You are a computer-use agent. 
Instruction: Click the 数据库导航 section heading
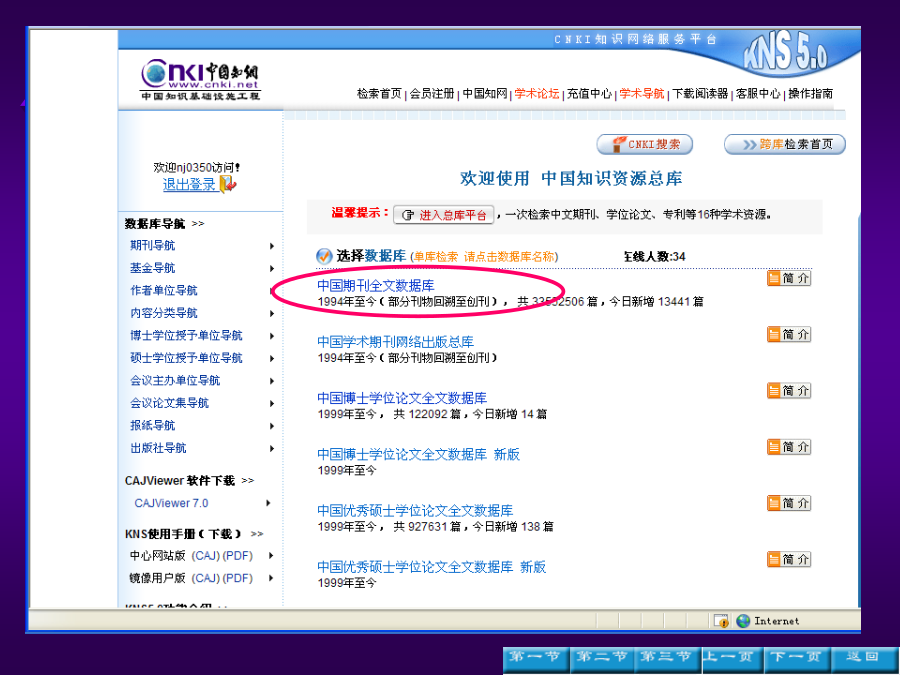pyautogui.click(x=155, y=223)
